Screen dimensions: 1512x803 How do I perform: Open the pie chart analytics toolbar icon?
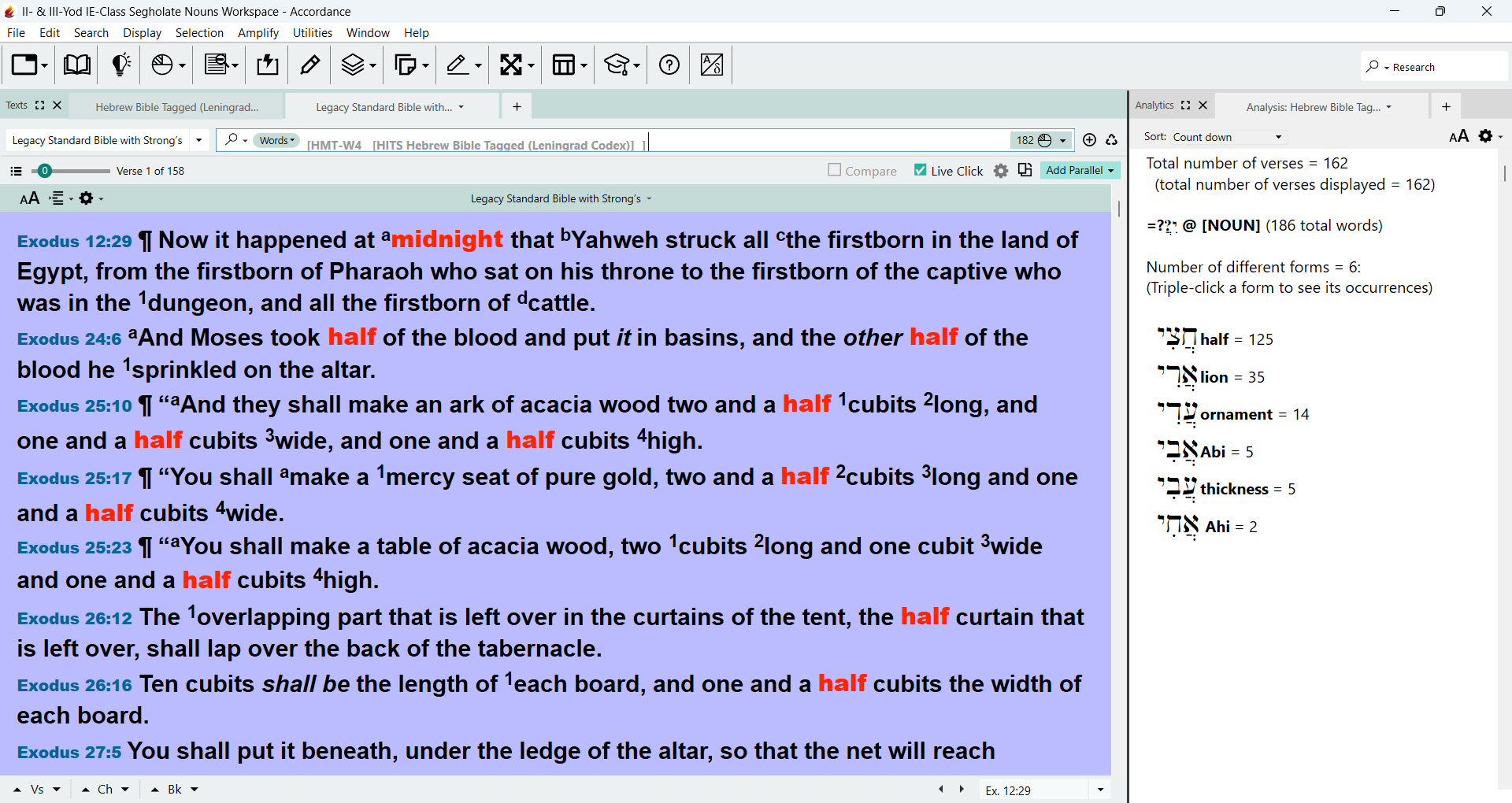point(162,65)
